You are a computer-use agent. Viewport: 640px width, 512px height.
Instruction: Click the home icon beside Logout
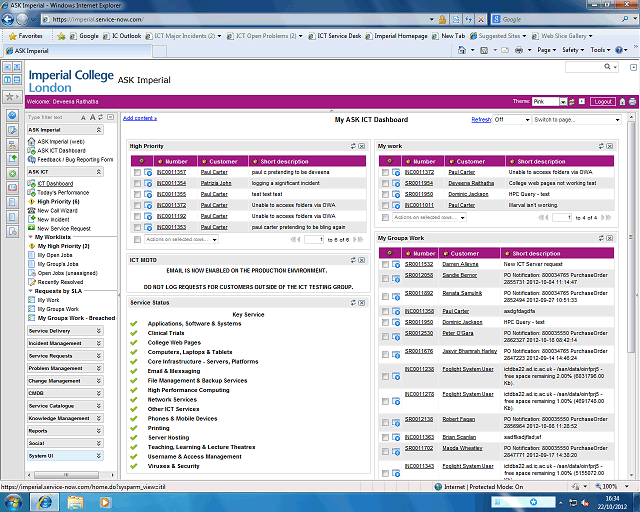click(622, 102)
